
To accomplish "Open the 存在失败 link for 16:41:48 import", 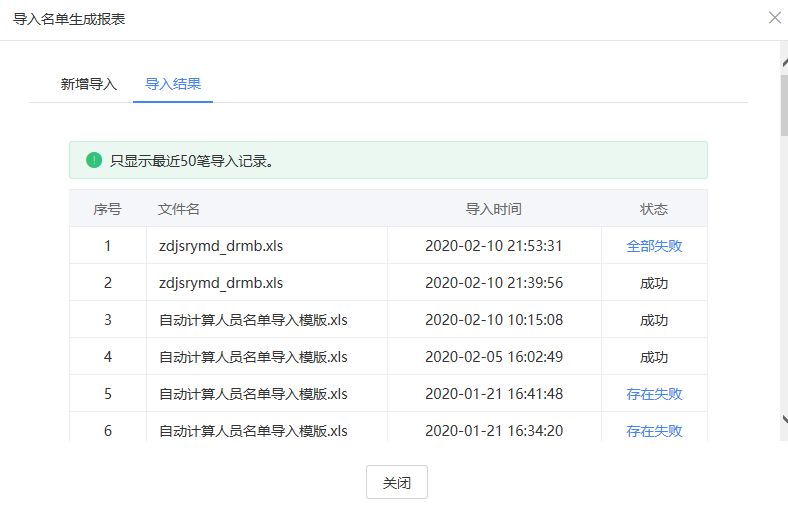I will click(654, 394).
